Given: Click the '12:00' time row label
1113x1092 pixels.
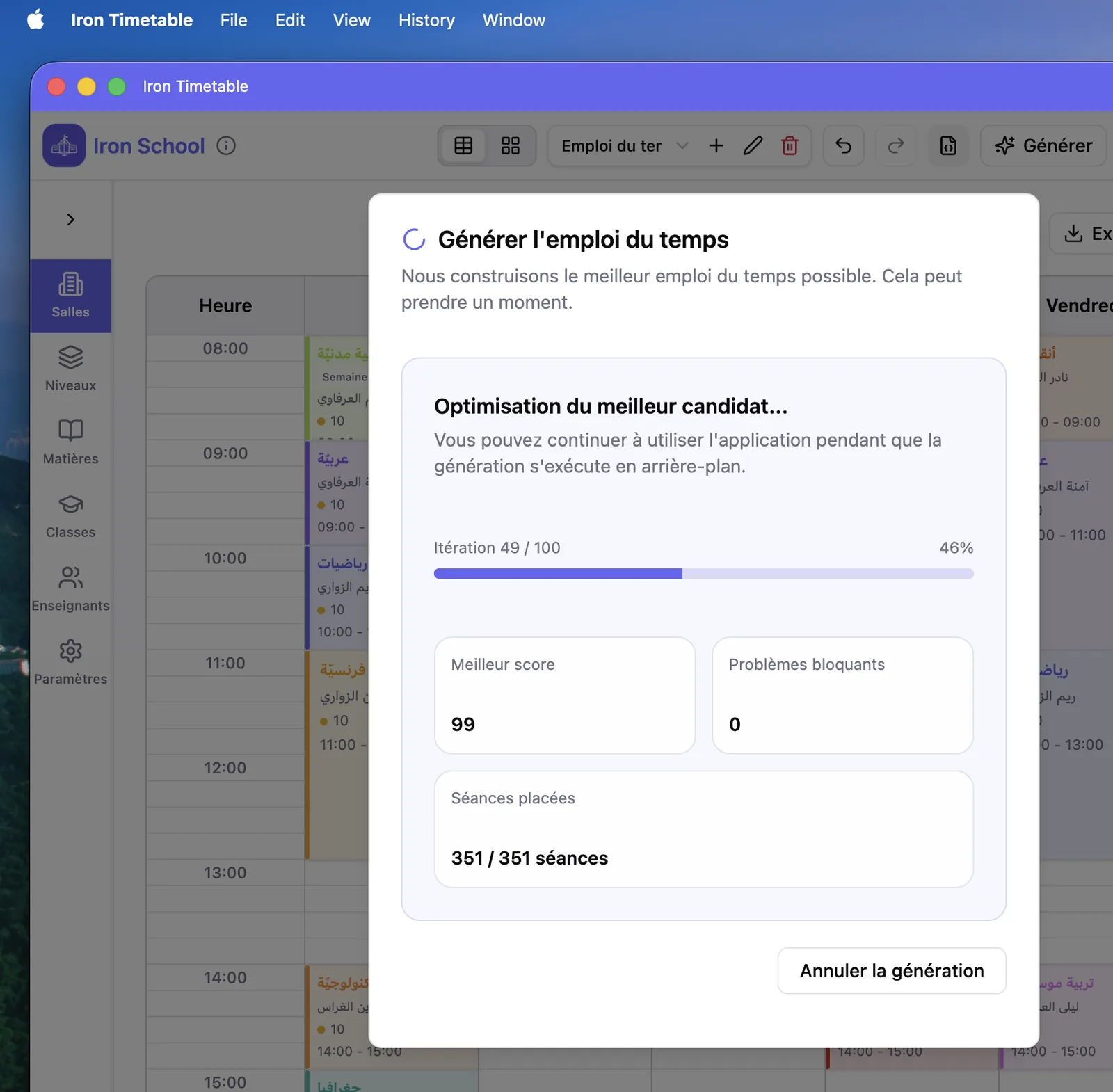Looking at the screenshot, I should point(225,769).
